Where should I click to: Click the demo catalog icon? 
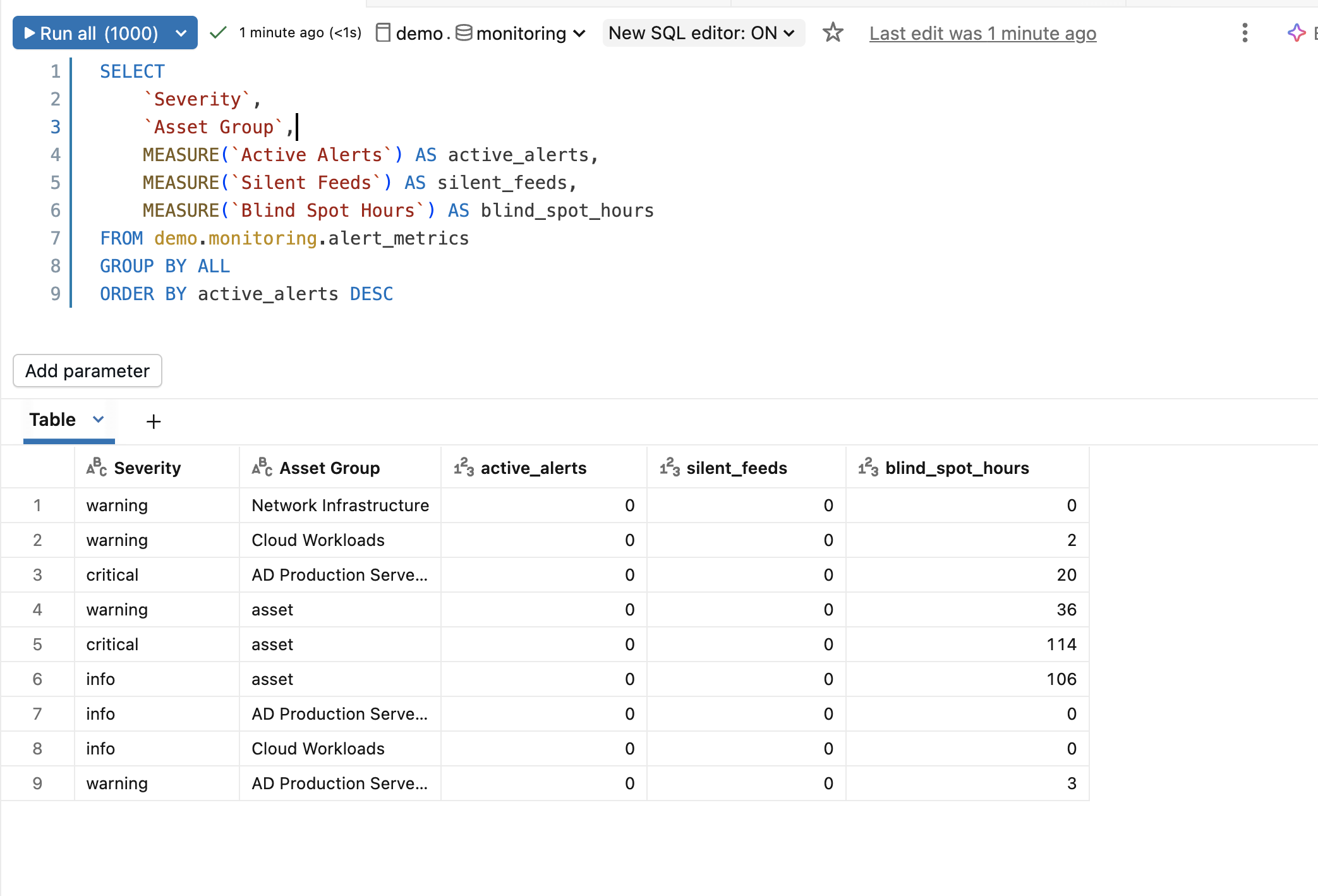pyautogui.click(x=382, y=33)
